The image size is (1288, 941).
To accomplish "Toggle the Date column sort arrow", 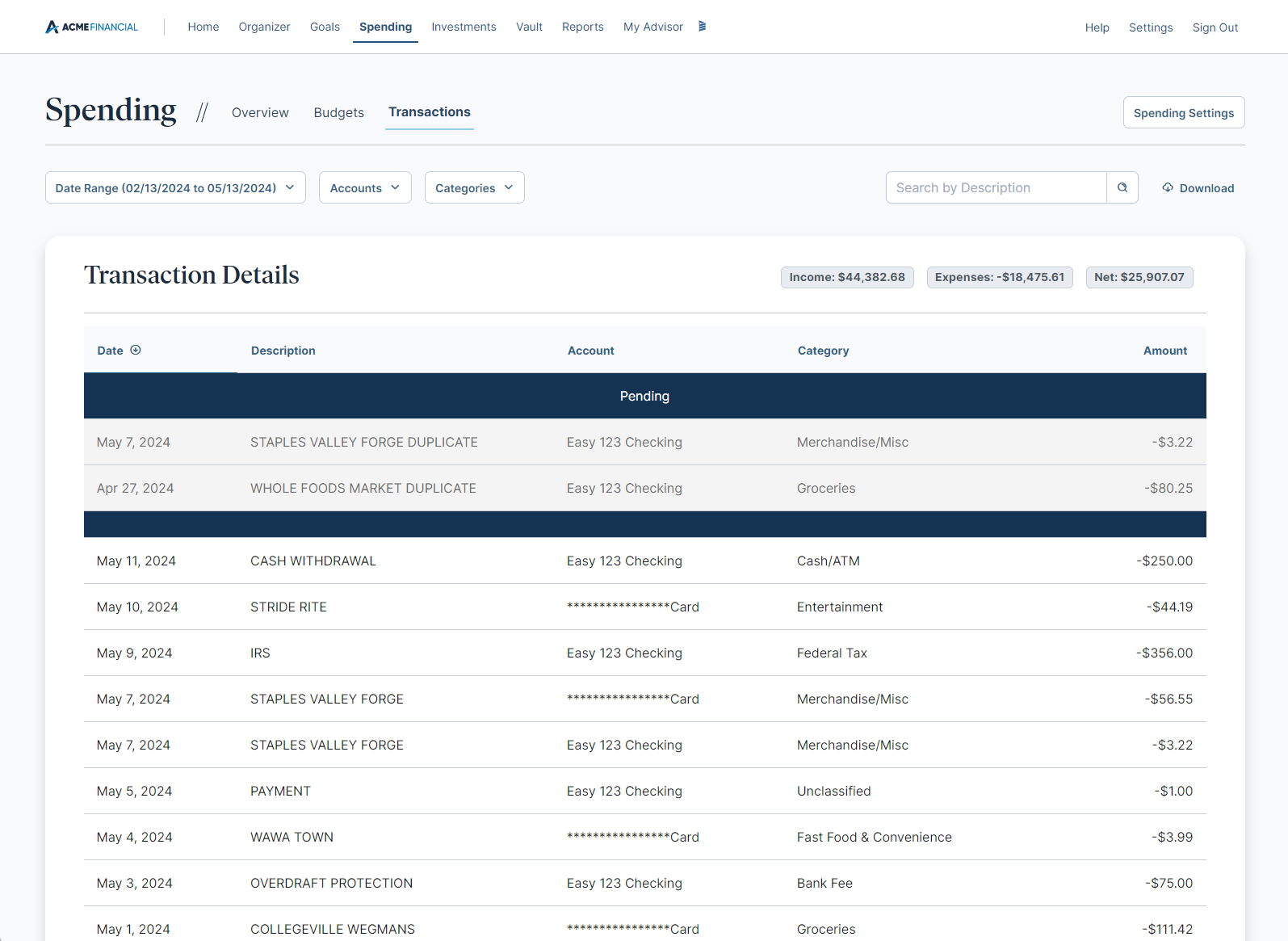I will 136,350.
